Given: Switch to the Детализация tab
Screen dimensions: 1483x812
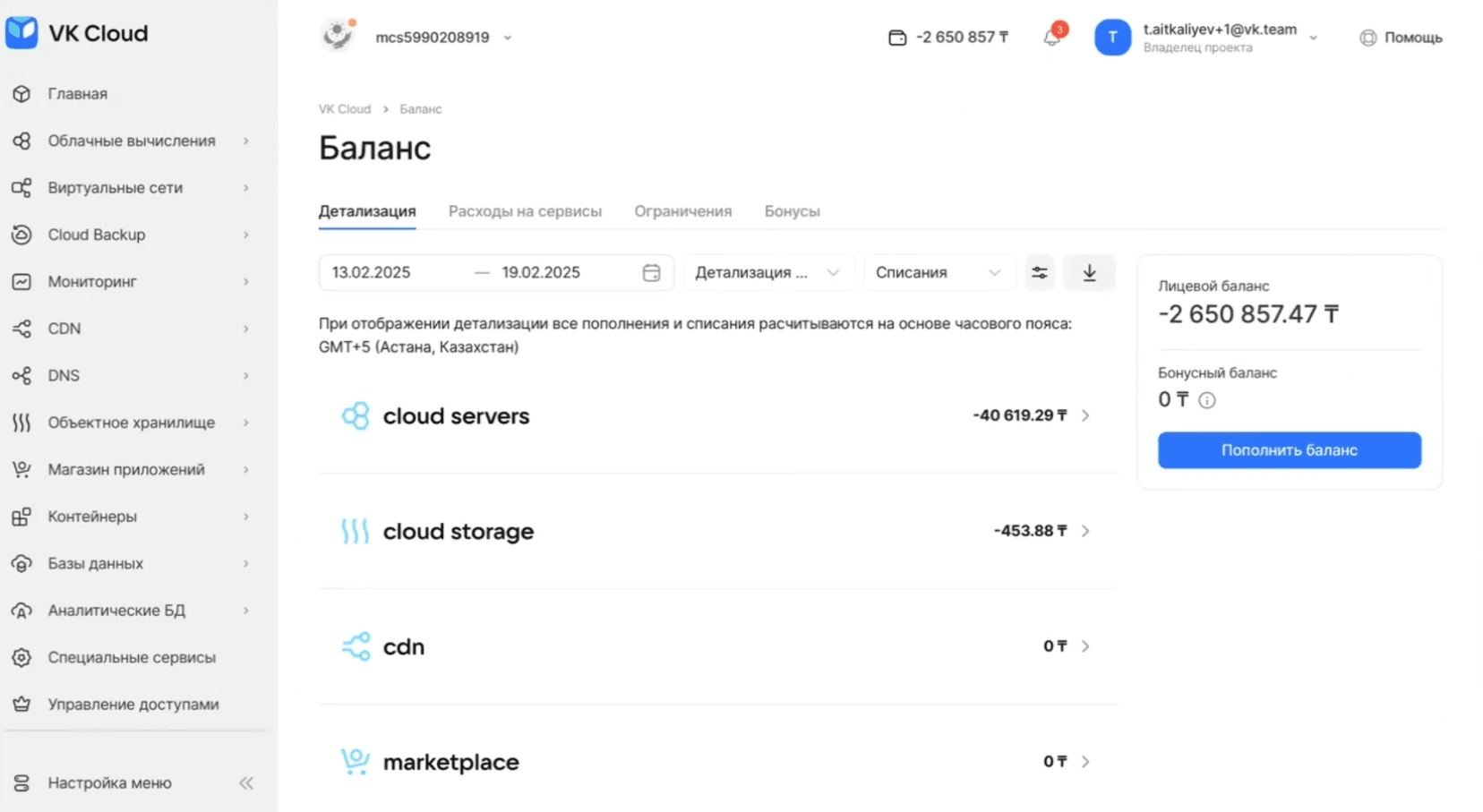Looking at the screenshot, I should tap(367, 211).
